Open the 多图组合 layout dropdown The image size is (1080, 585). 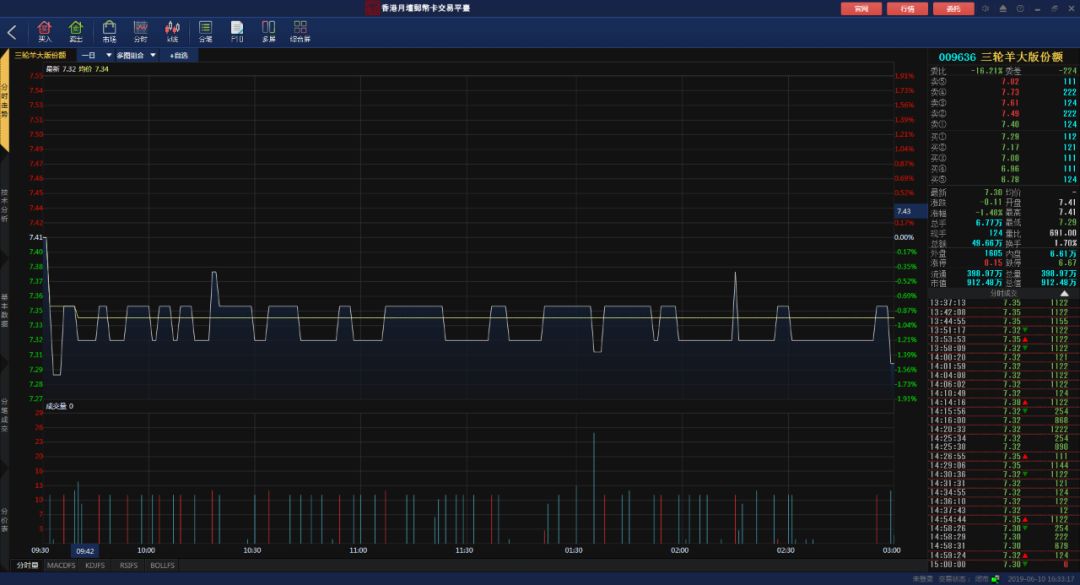[x=136, y=55]
